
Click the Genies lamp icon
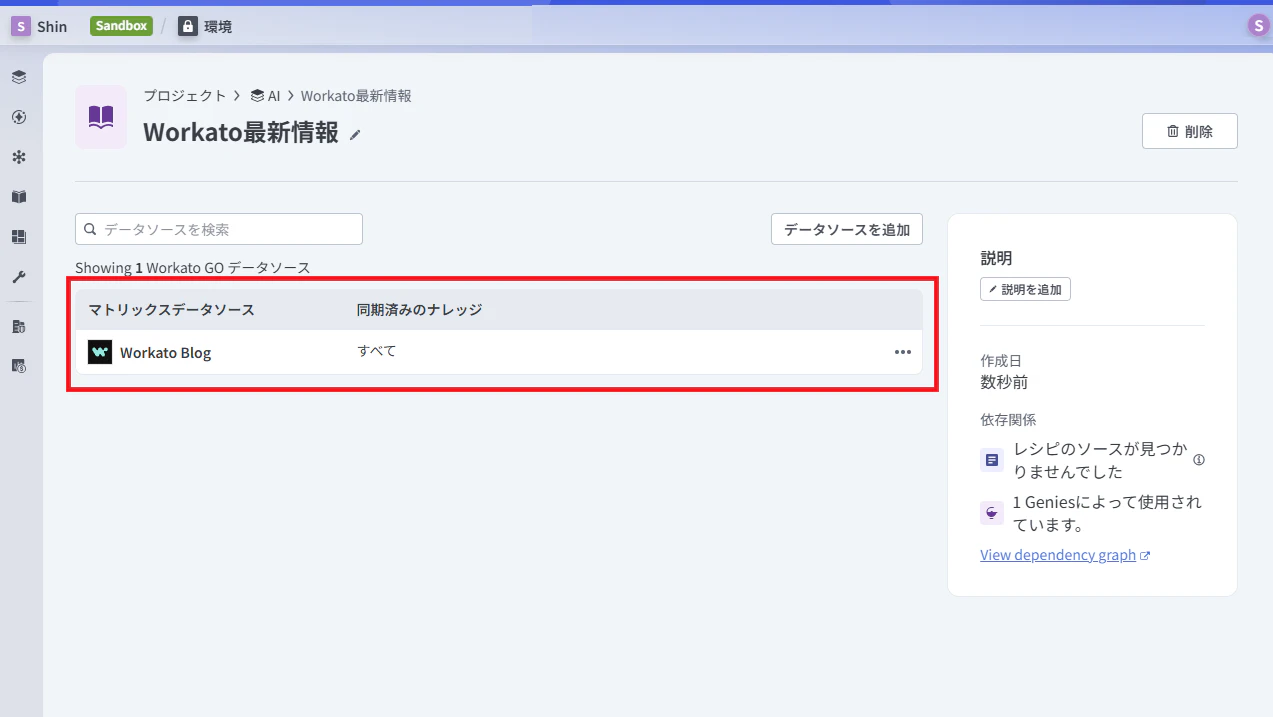click(992, 513)
